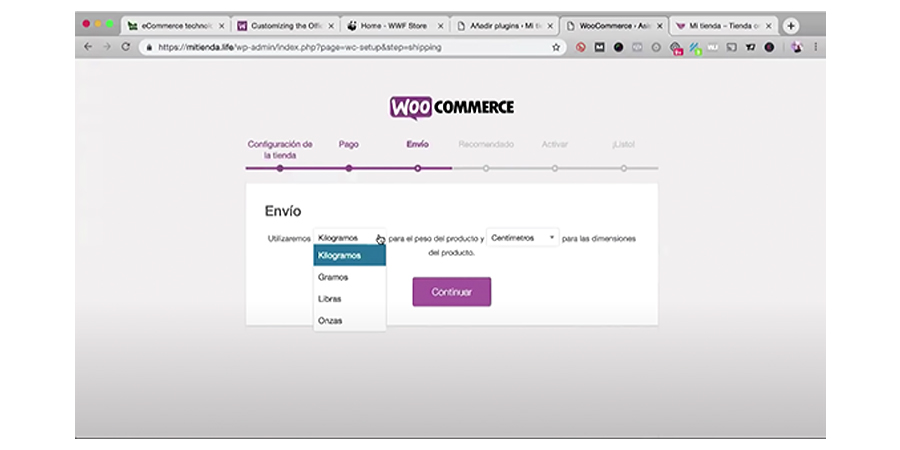Click the WooCommerce logo
This screenshot has height=450, width=900.
click(x=452, y=107)
